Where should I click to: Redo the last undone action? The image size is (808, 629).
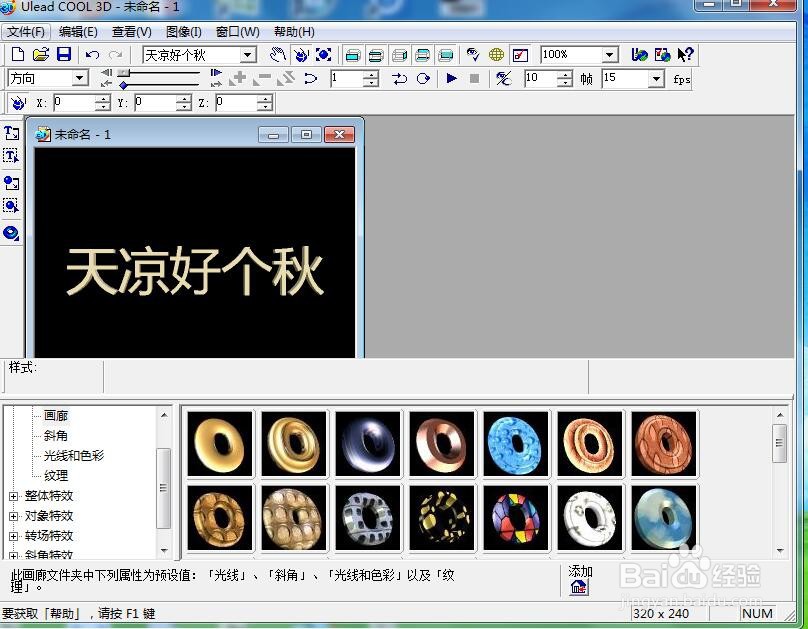tap(115, 55)
